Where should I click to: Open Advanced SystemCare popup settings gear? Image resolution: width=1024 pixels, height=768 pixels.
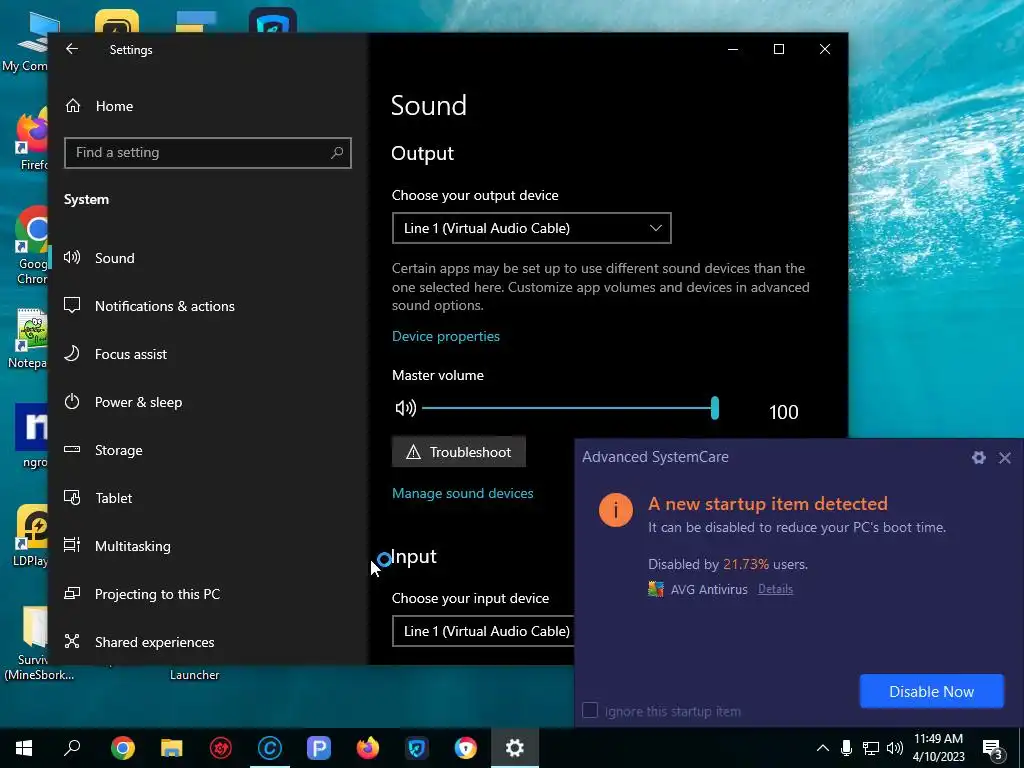point(978,458)
